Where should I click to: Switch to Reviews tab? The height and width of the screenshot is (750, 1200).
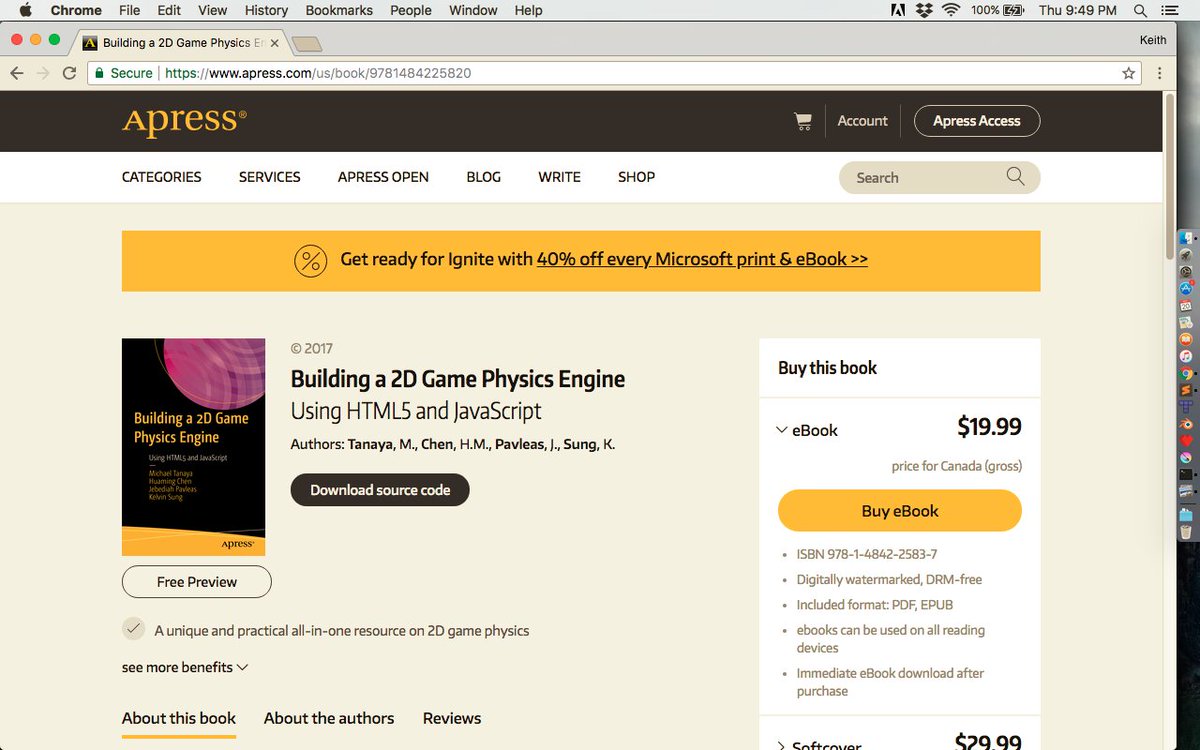452,718
